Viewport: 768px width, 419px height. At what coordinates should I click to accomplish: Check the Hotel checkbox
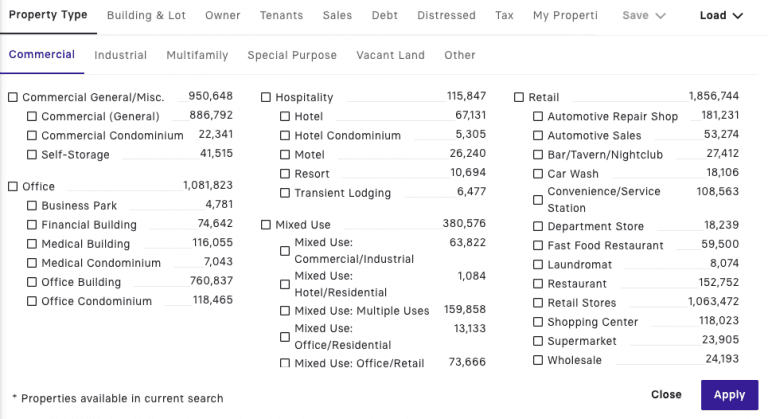pos(286,117)
